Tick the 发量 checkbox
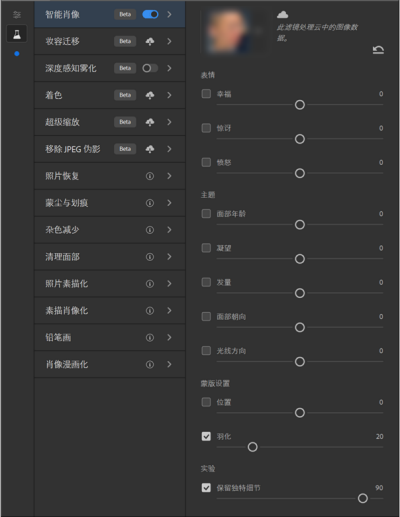 coord(206,282)
